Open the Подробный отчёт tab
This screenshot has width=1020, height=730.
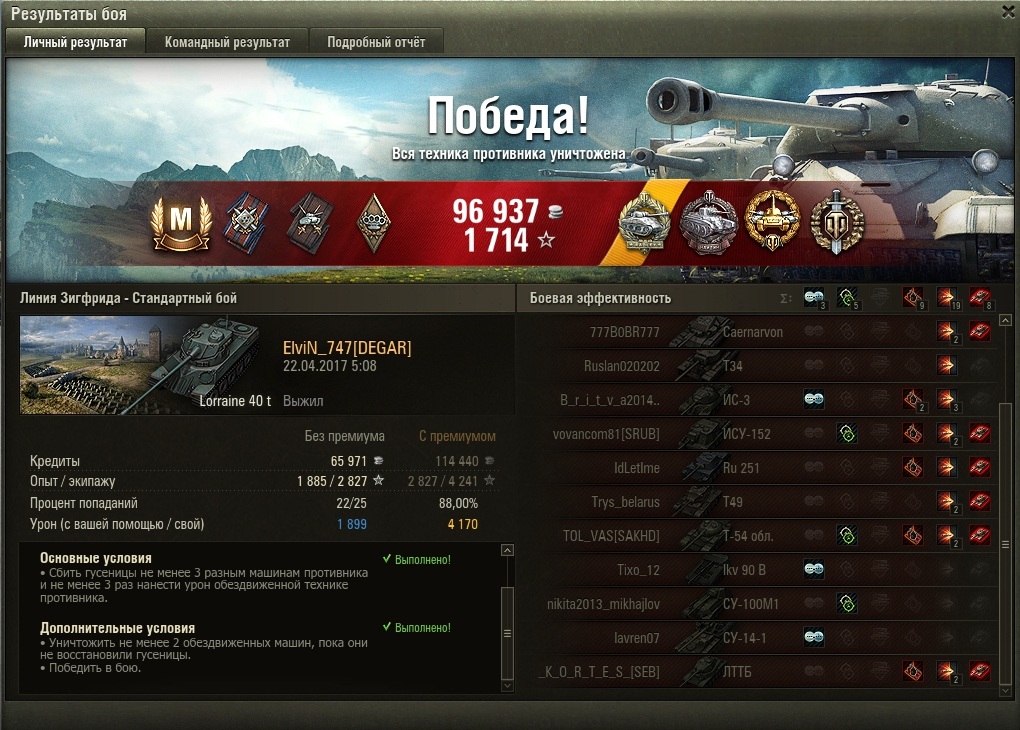(376, 42)
